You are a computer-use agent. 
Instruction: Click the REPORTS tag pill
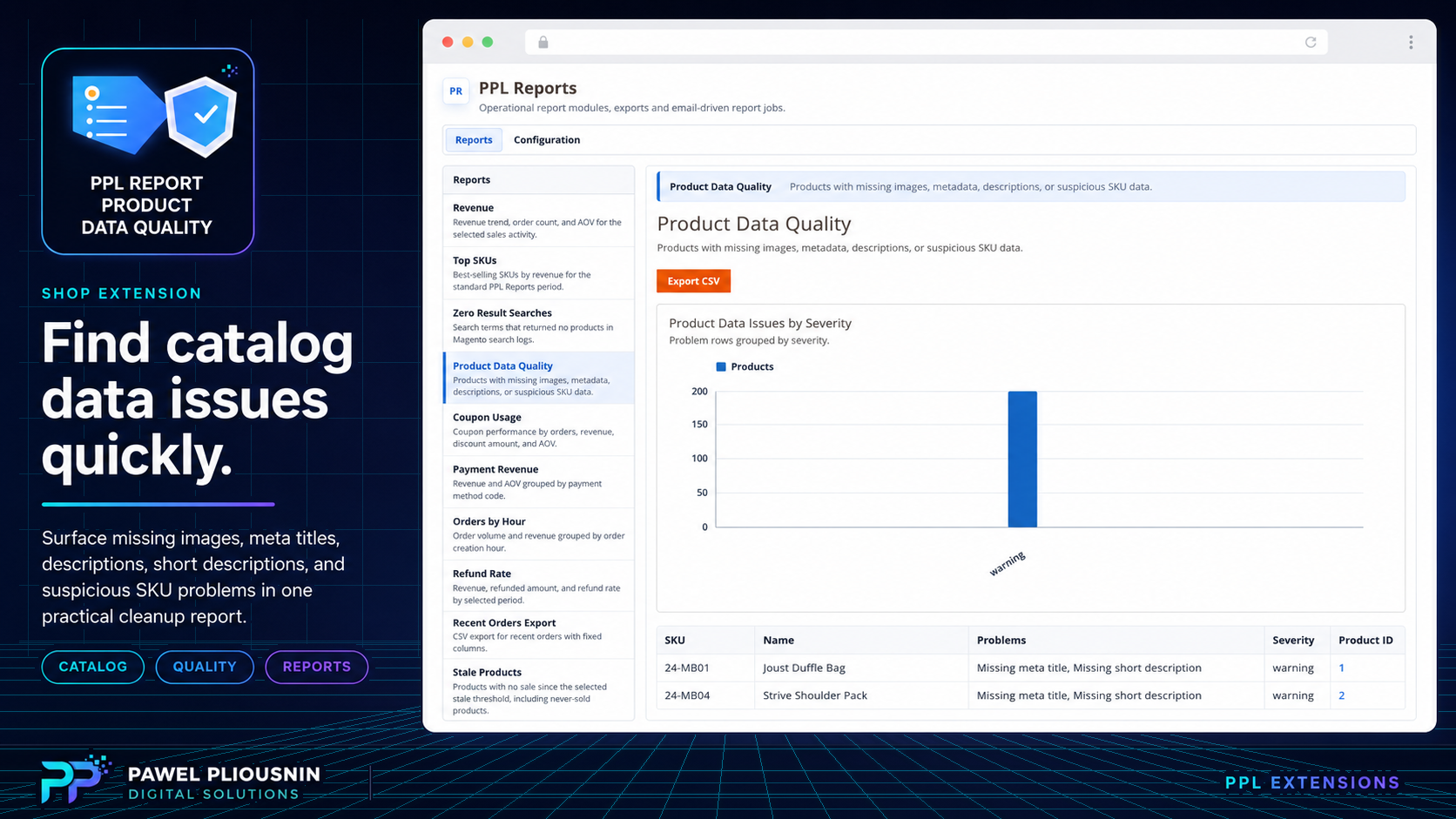[317, 667]
